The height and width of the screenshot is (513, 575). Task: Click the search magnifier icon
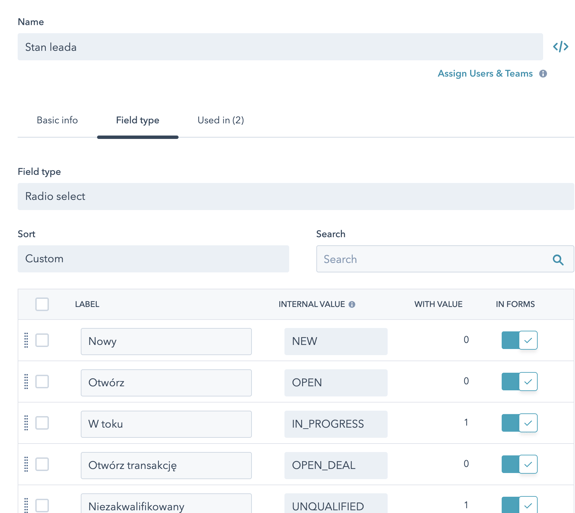click(x=558, y=260)
